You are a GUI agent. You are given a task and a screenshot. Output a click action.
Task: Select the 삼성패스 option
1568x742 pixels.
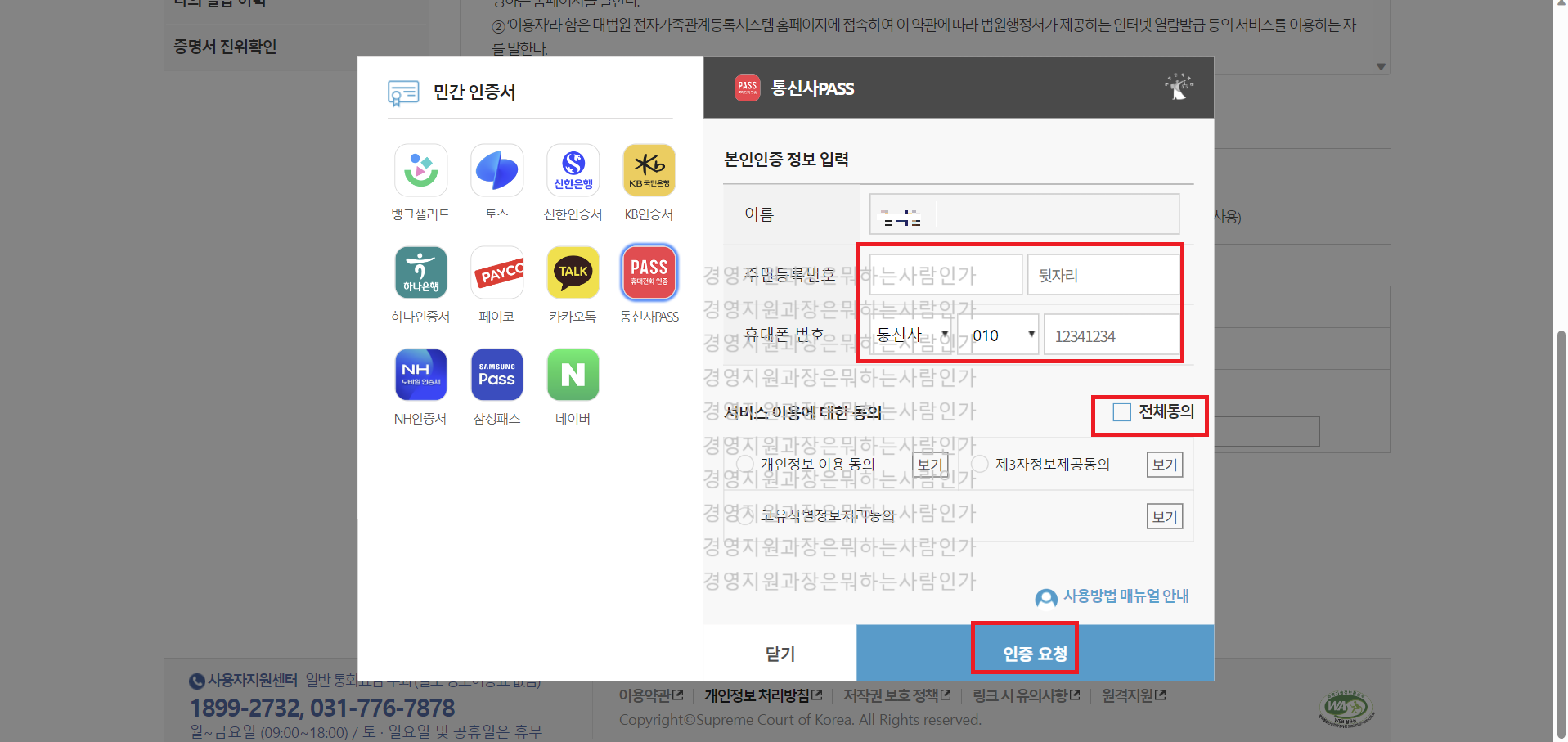coord(496,375)
